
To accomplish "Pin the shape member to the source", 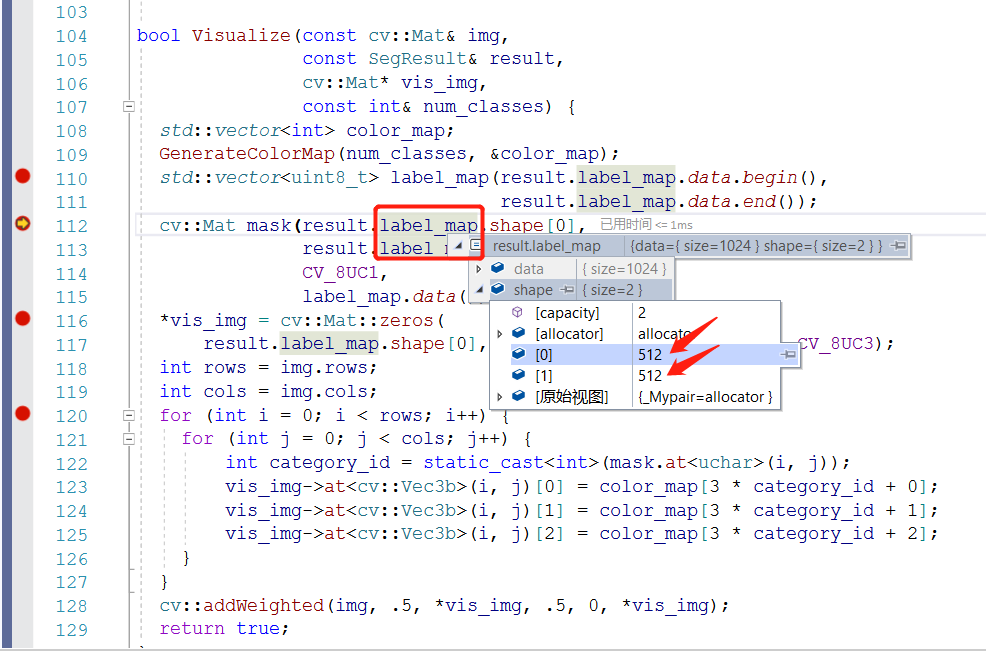I will [x=567, y=290].
